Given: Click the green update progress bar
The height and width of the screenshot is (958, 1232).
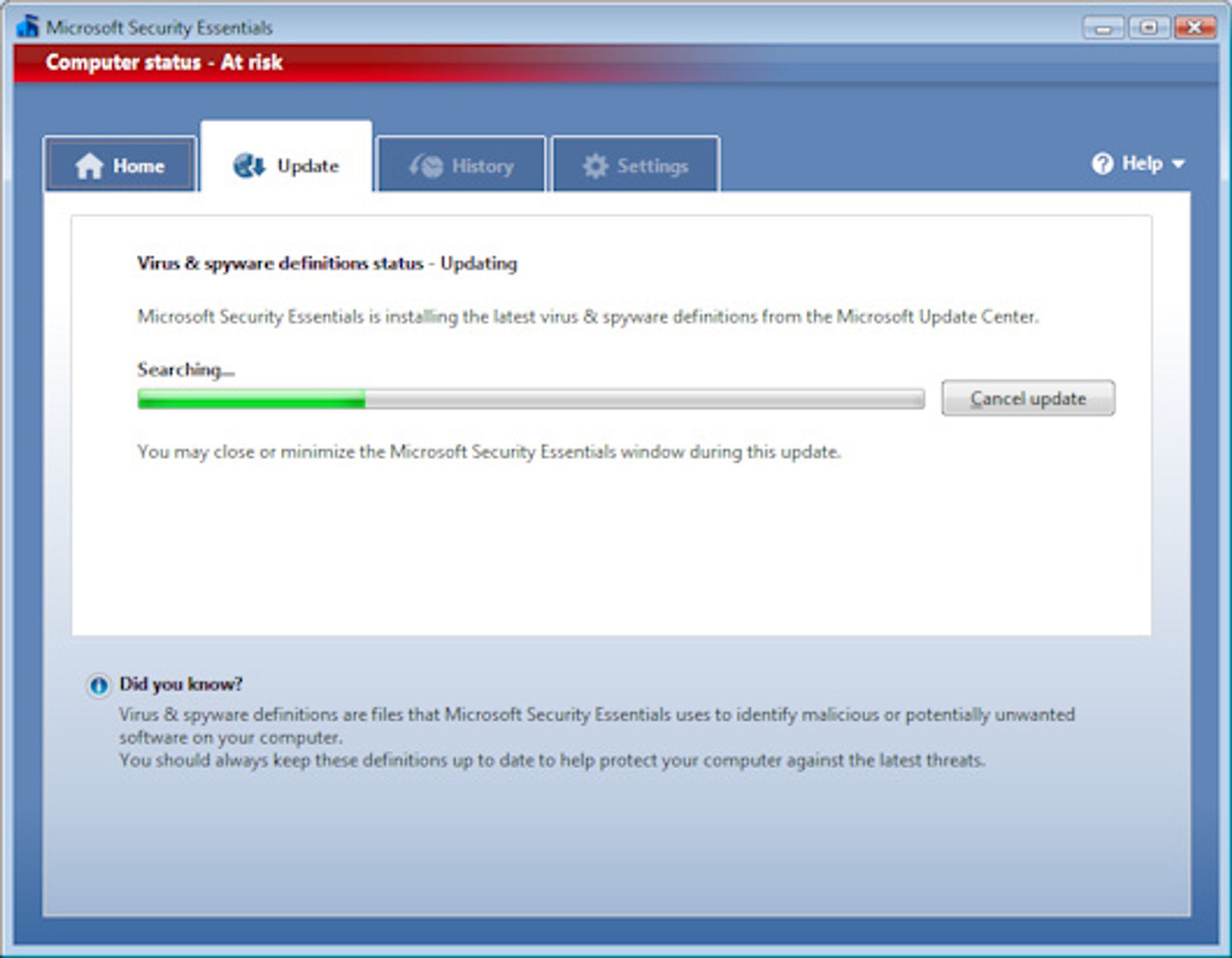Looking at the screenshot, I should (x=530, y=399).
